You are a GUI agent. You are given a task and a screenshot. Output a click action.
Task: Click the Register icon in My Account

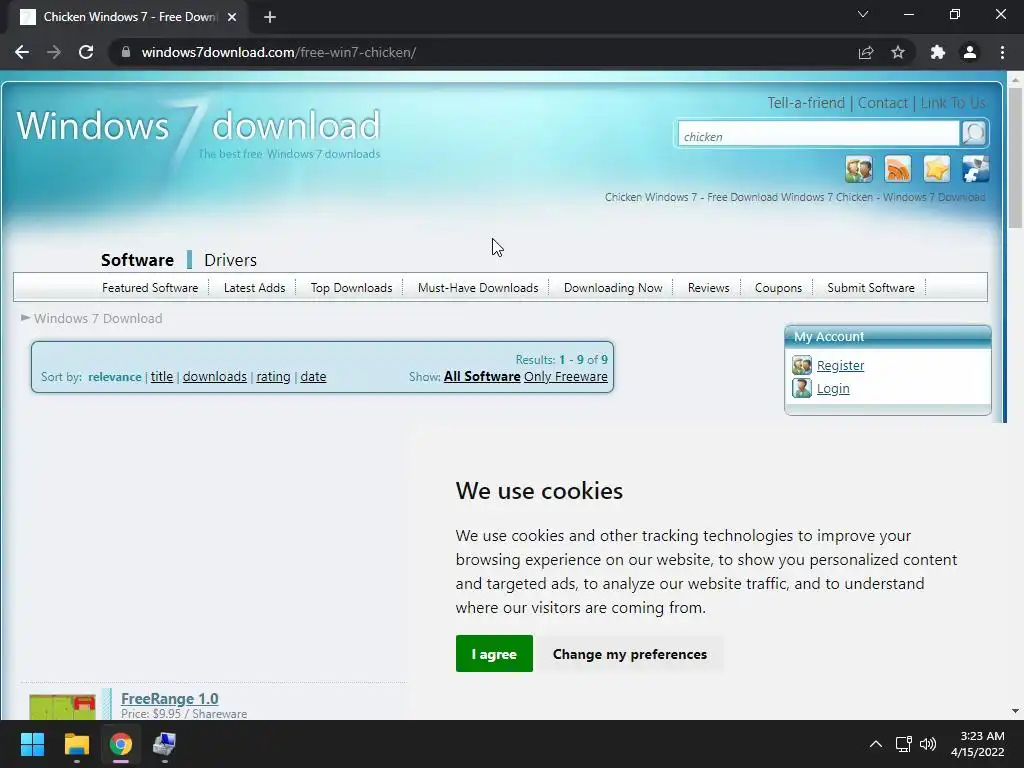pos(802,365)
